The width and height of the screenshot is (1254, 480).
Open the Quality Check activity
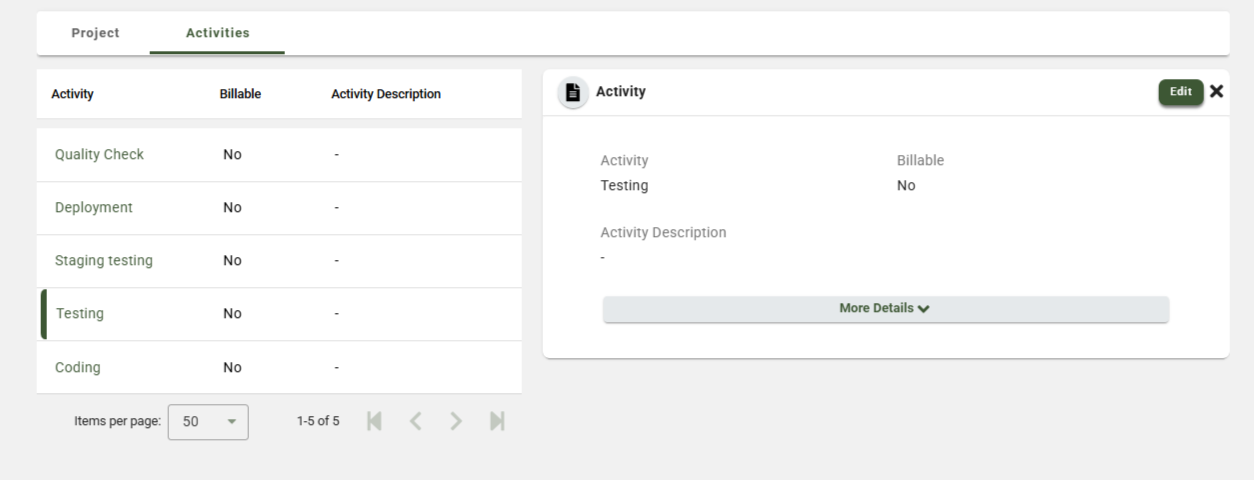[99, 155]
